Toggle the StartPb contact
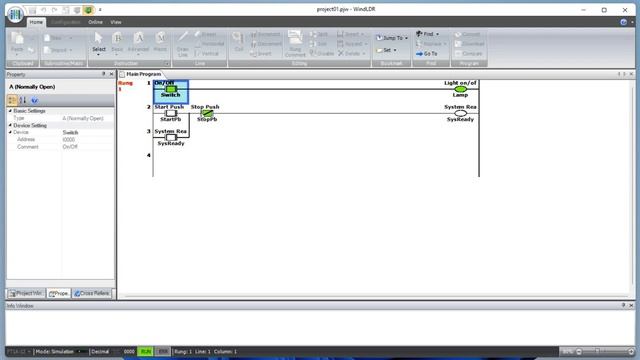The width and height of the screenshot is (640, 360). pos(171,113)
